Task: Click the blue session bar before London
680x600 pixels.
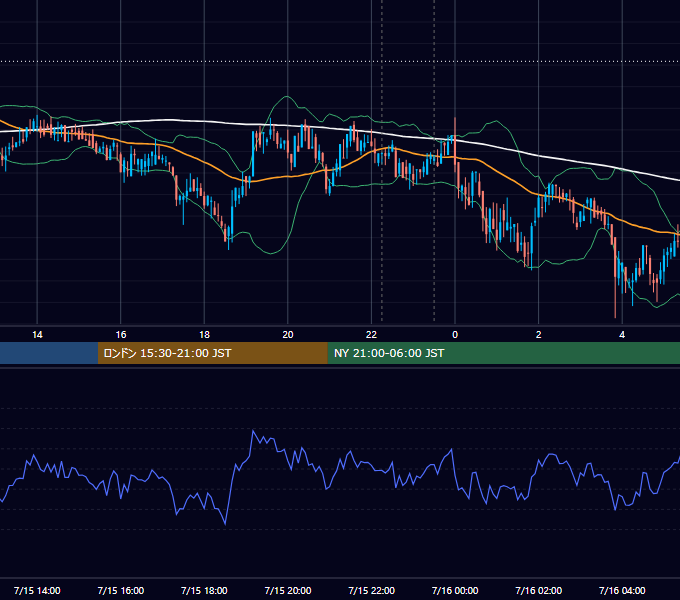Action: [x=49, y=353]
